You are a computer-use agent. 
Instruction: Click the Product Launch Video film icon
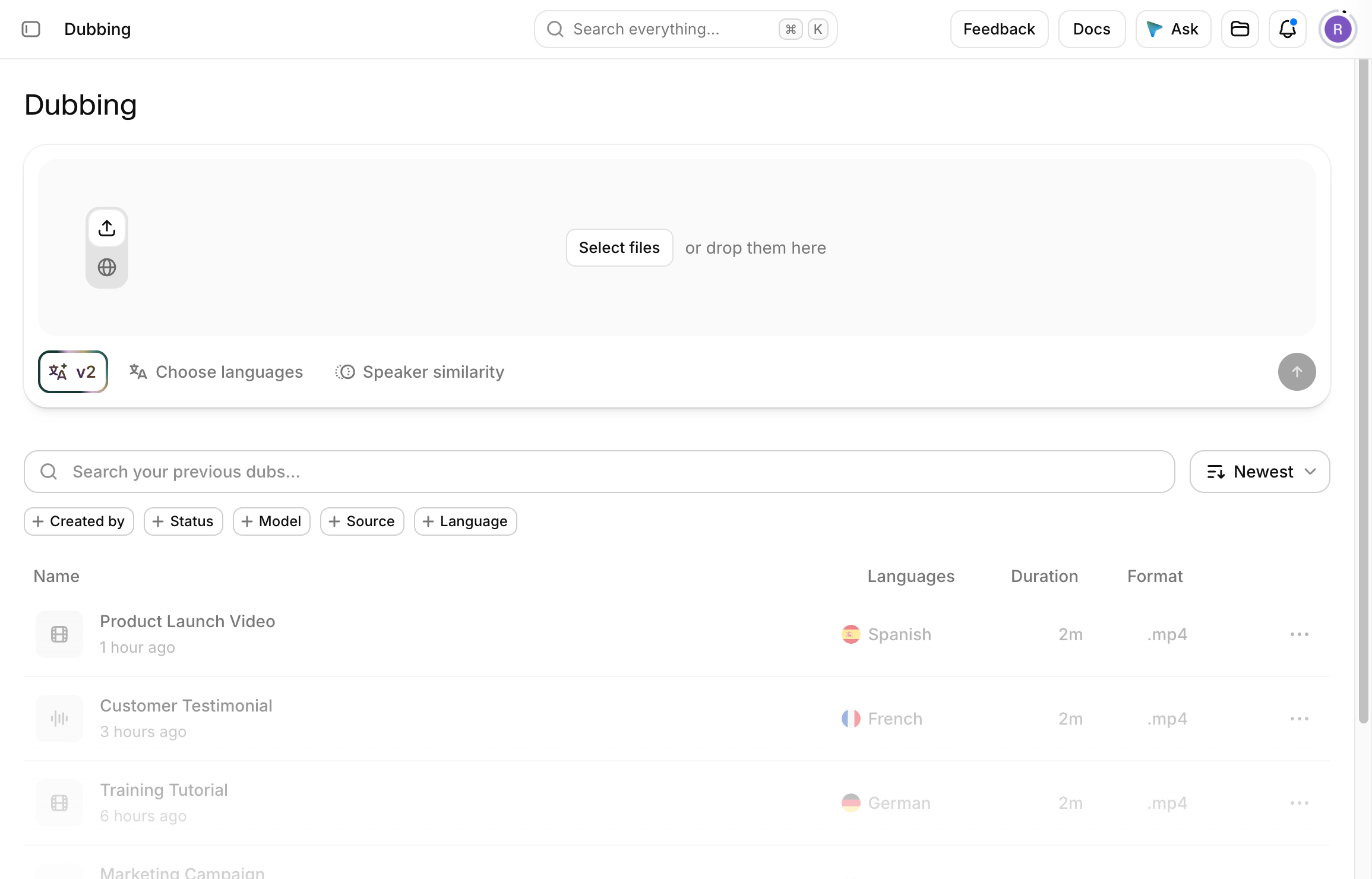click(x=59, y=634)
